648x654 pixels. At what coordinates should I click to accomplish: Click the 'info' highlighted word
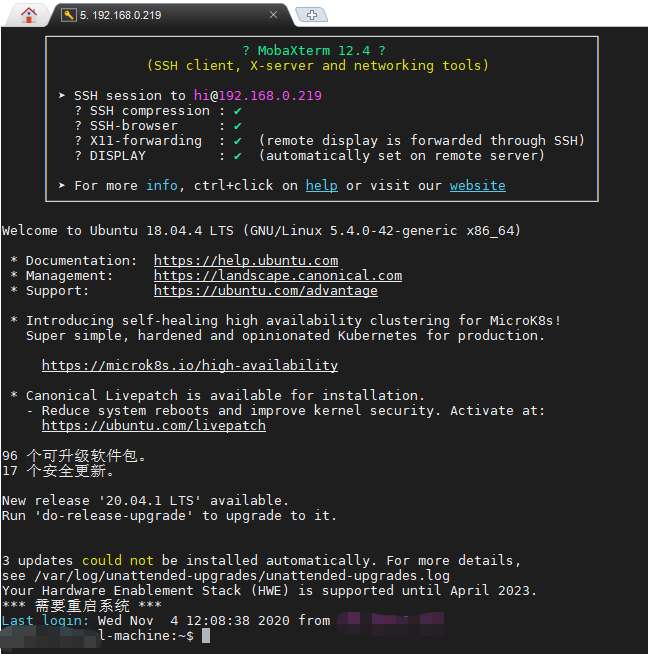pyautogui.click(x=162, y=185)
